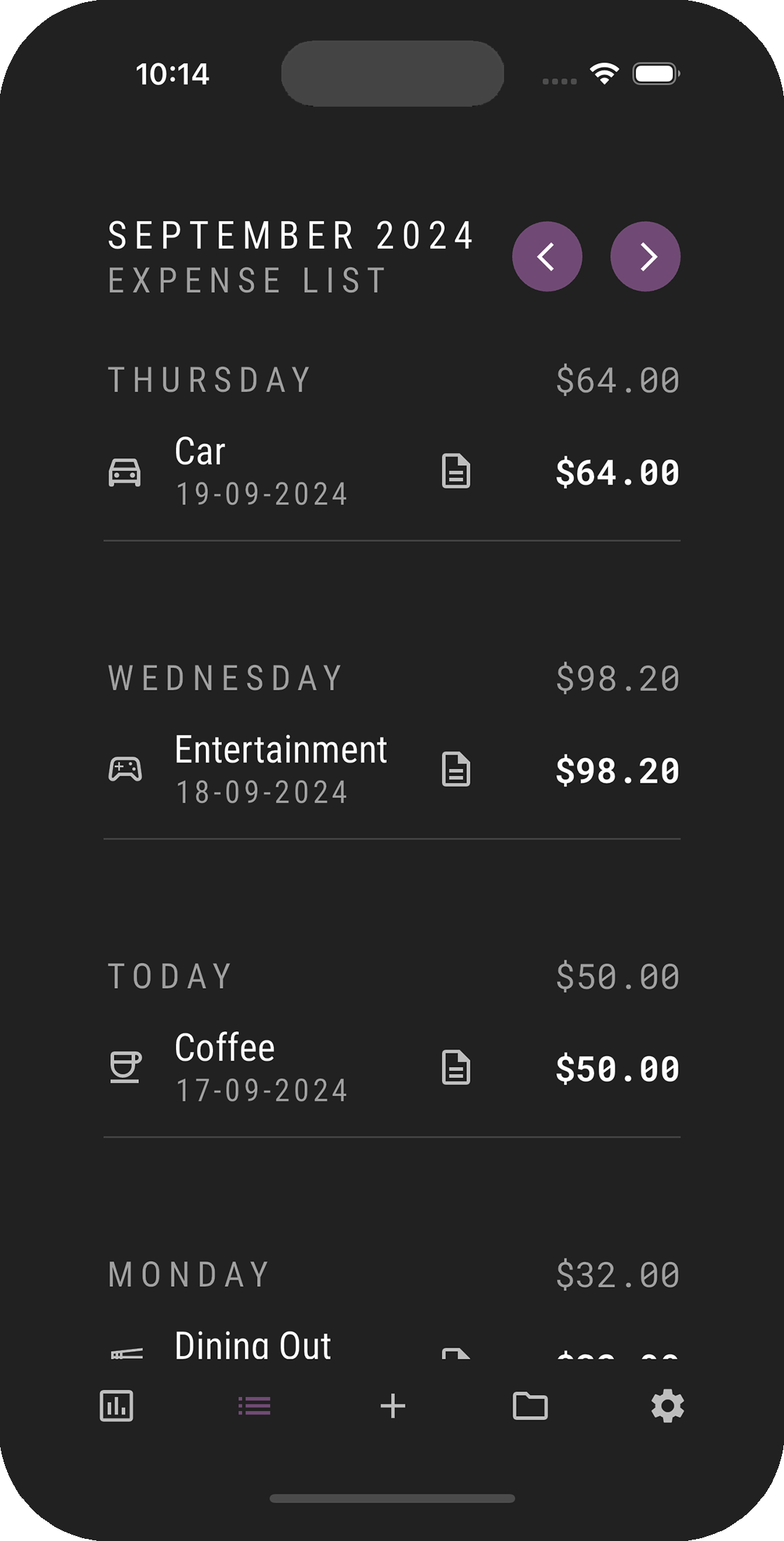Image resolution: width=784 pixels, height=1541 pixels.
Task: Open the Dining Out expense entry
Action: click(x=253, y=1345)
